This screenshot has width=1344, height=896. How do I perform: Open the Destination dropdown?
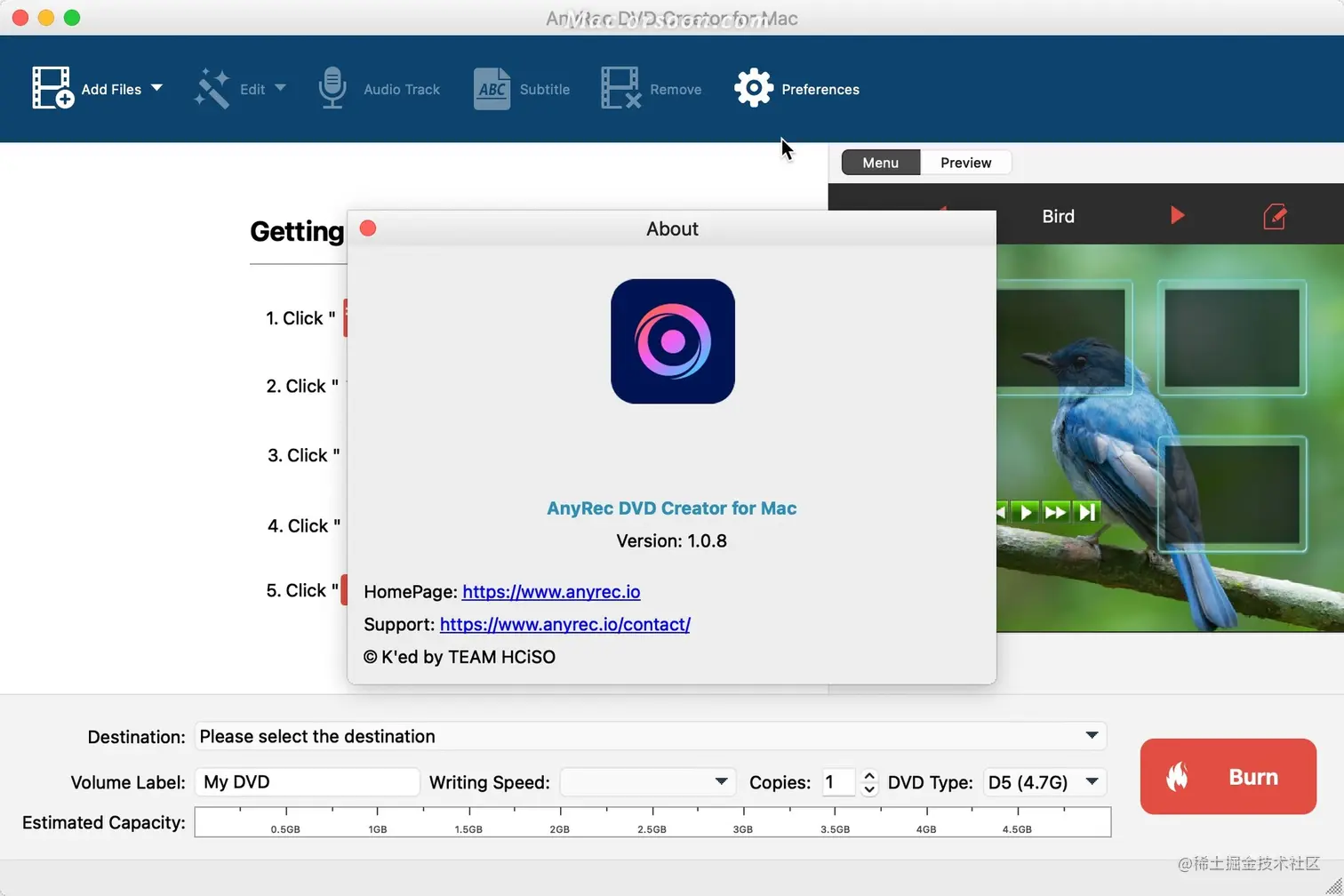[x=651, y=736]
